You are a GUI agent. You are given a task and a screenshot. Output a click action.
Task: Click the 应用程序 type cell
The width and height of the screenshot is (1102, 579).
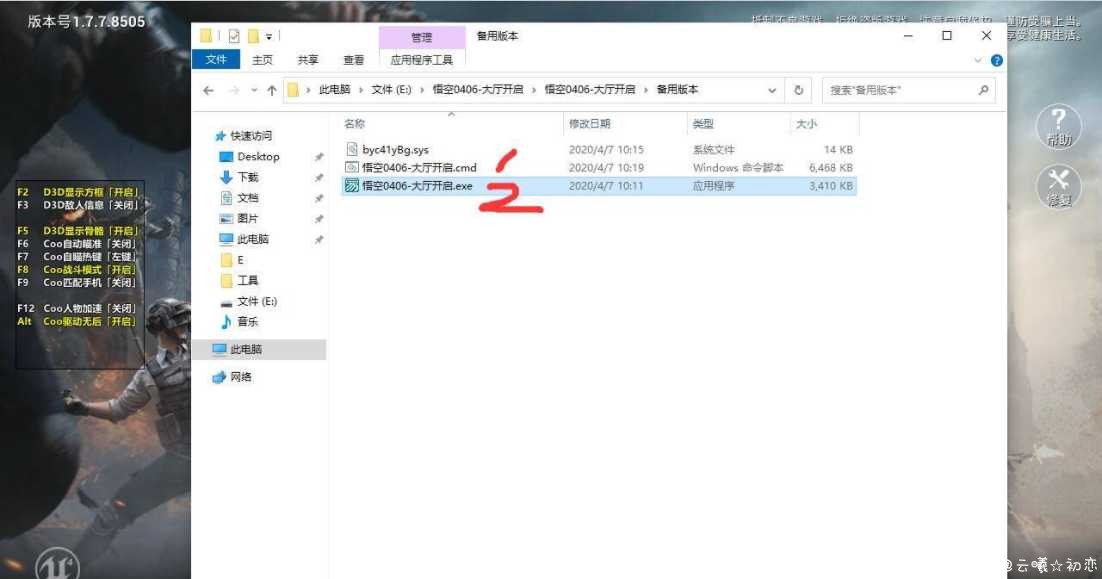(x=713, y=186)
